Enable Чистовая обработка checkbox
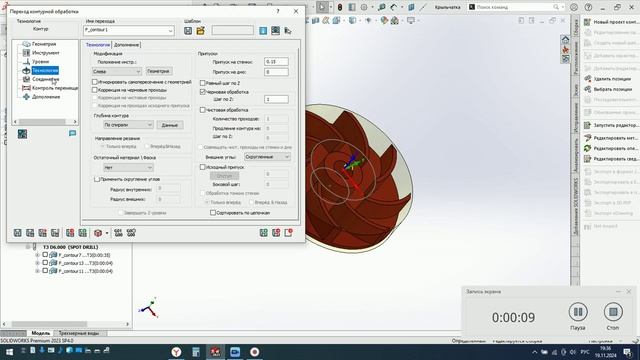Image resolution: width=640 pixels, height=360 pixels. tap(202, 110)
